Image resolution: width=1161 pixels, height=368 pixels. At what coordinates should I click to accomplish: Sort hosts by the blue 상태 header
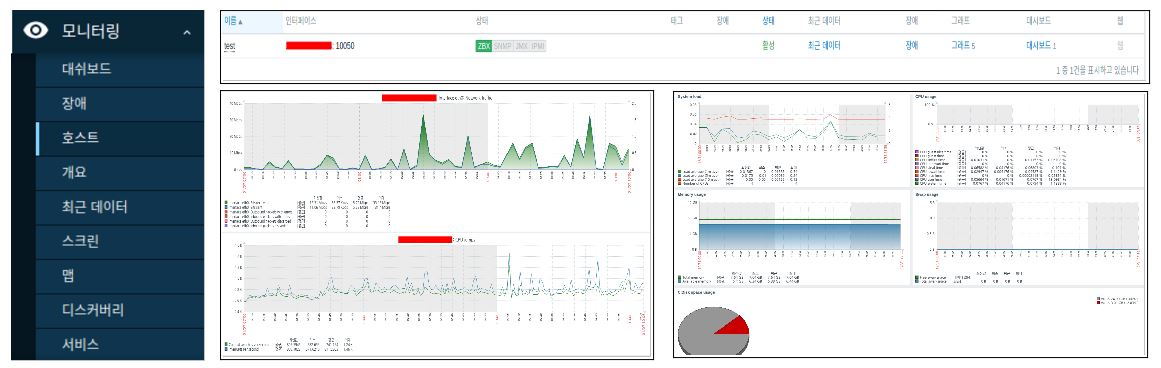click(x=768, y=21)
